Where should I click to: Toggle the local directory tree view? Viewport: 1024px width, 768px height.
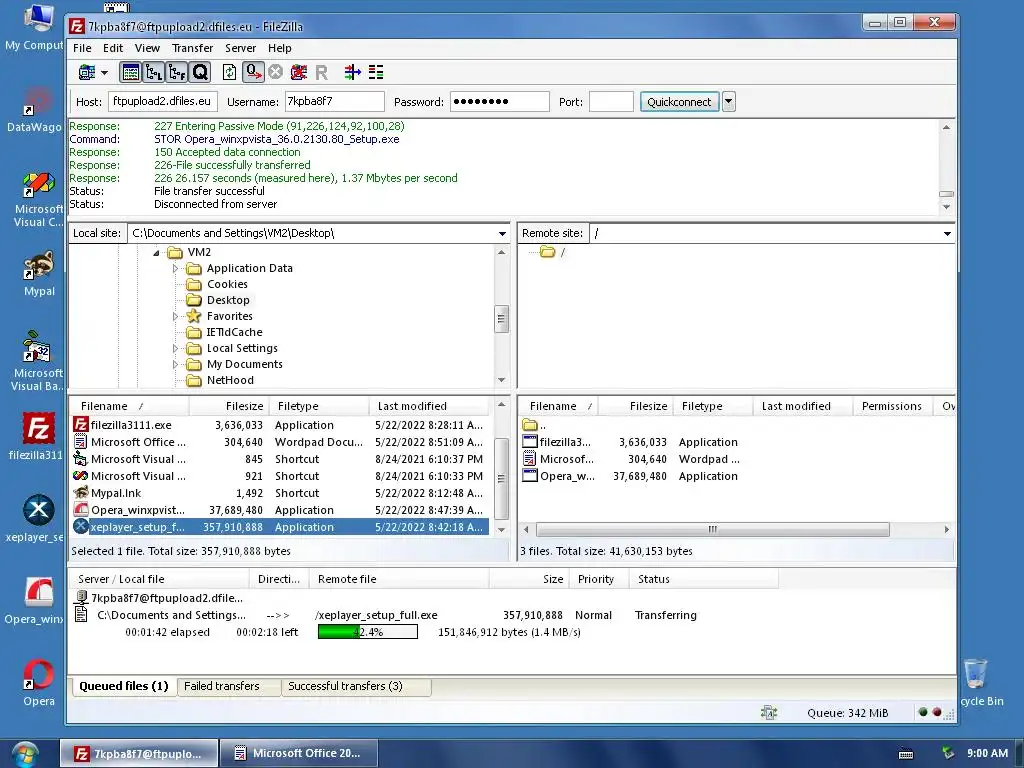(x=154, y=72)
